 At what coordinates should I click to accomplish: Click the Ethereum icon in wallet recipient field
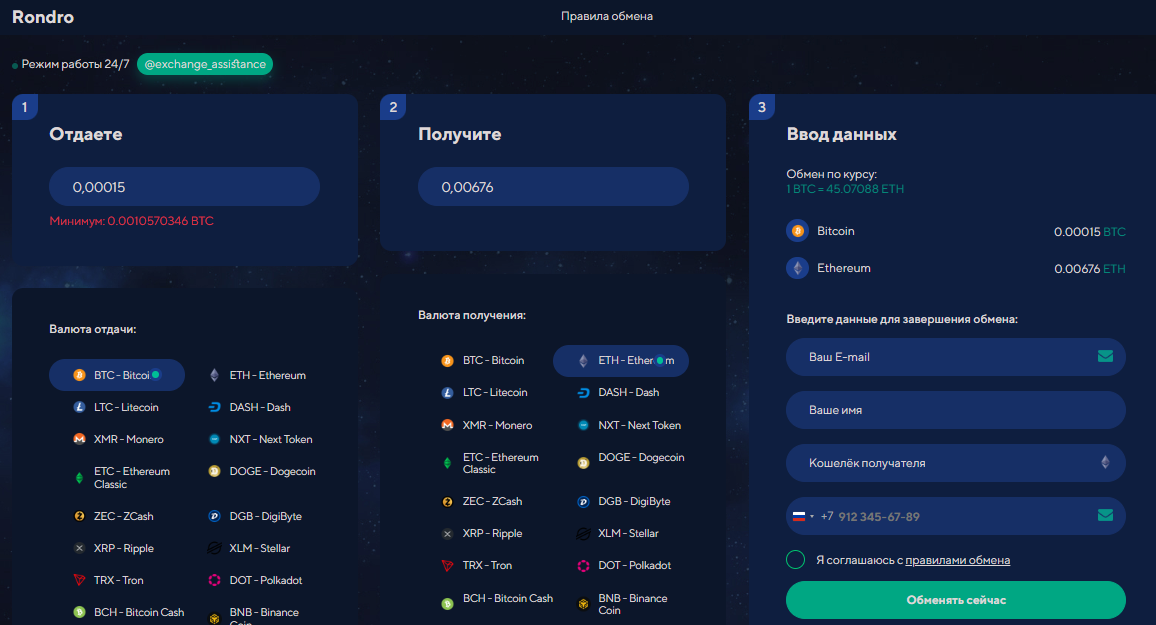coord(1105,462)
